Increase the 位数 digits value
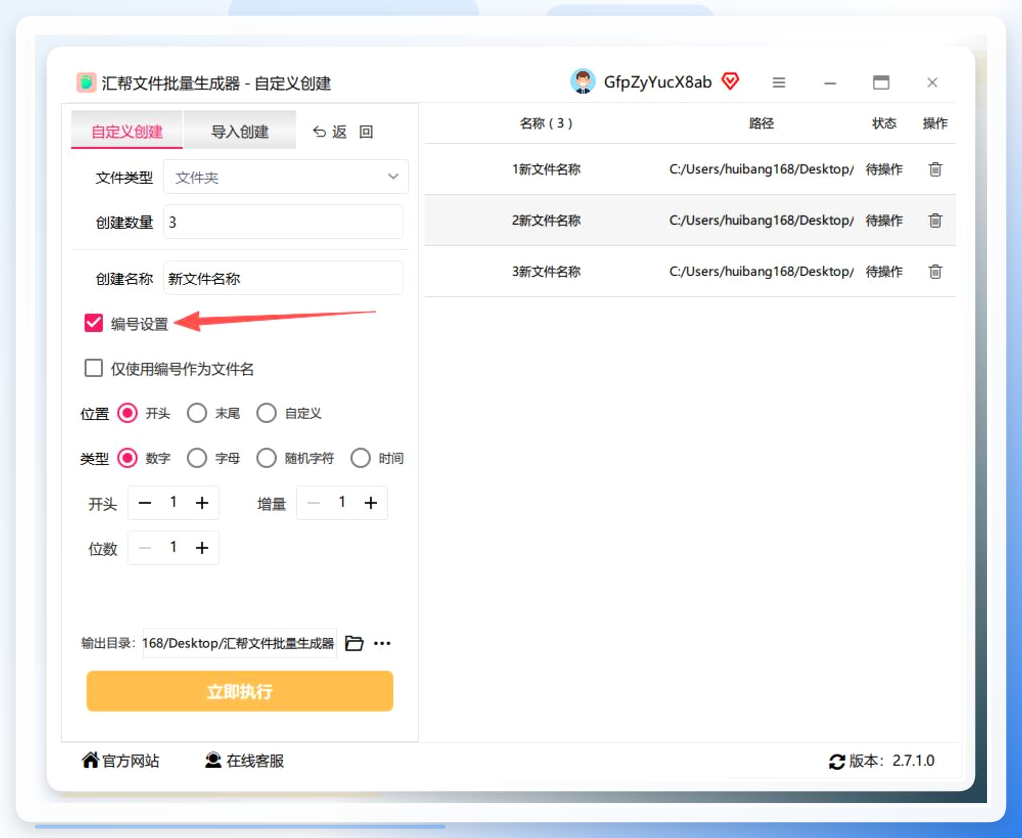This screenshot has width=1022, height=838. tap(202, 548)
